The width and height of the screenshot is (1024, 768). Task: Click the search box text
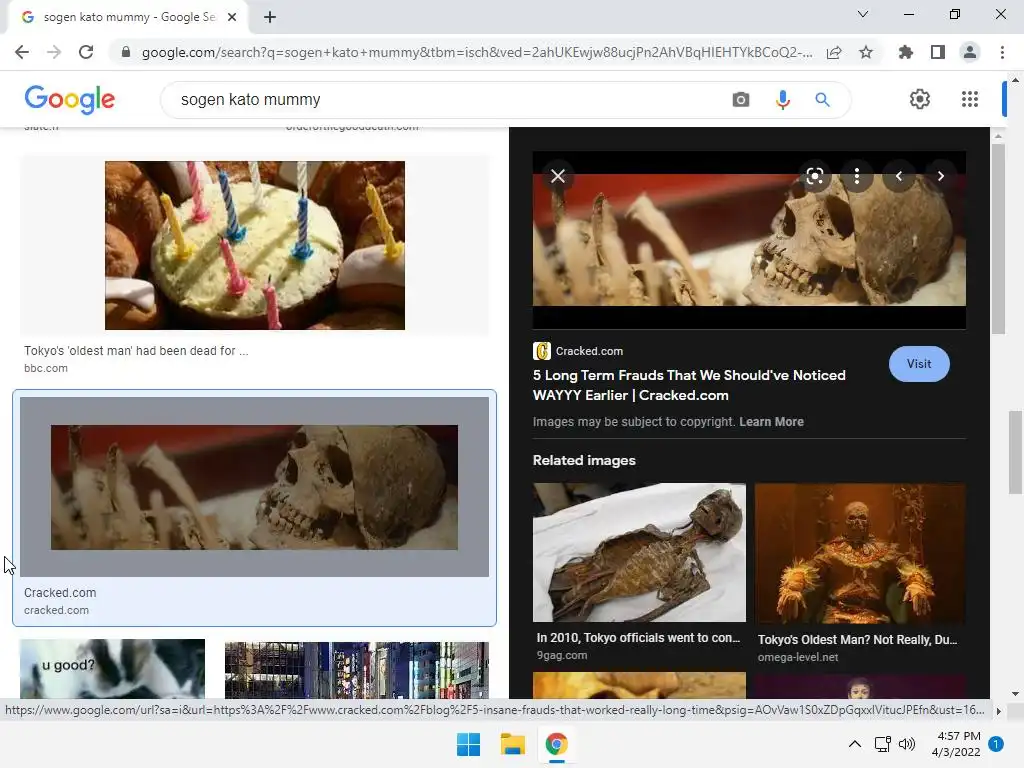[251, 99]
